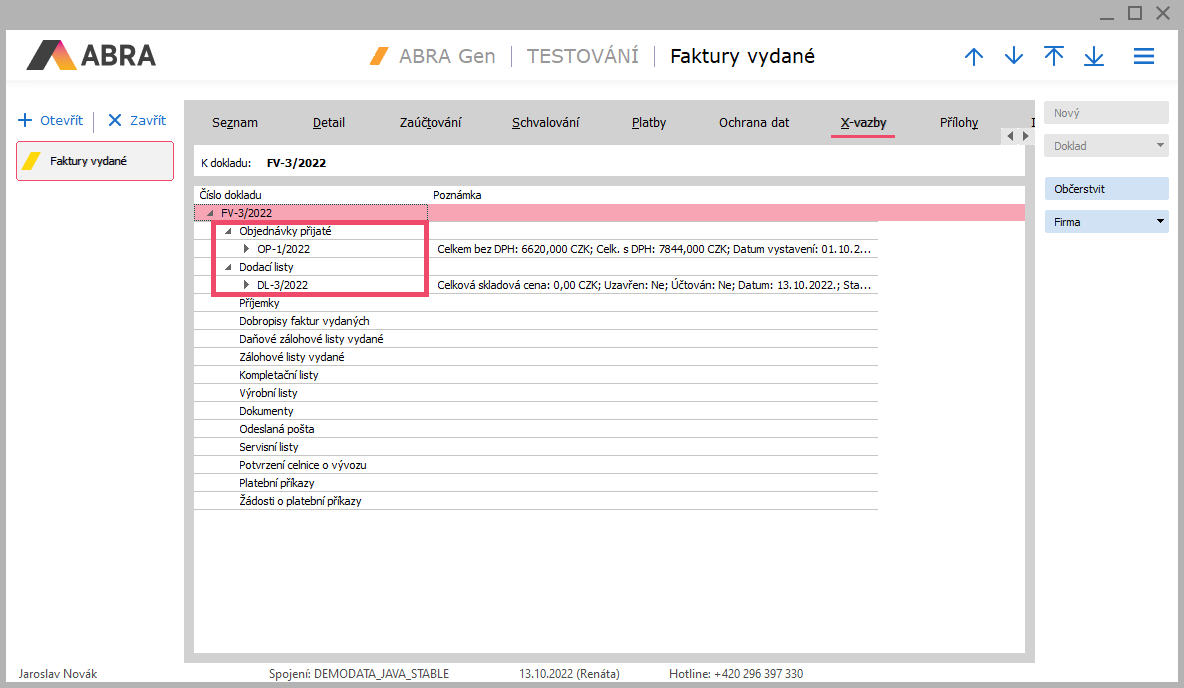Collapse the Dodací listy group

tap(228, 267)
